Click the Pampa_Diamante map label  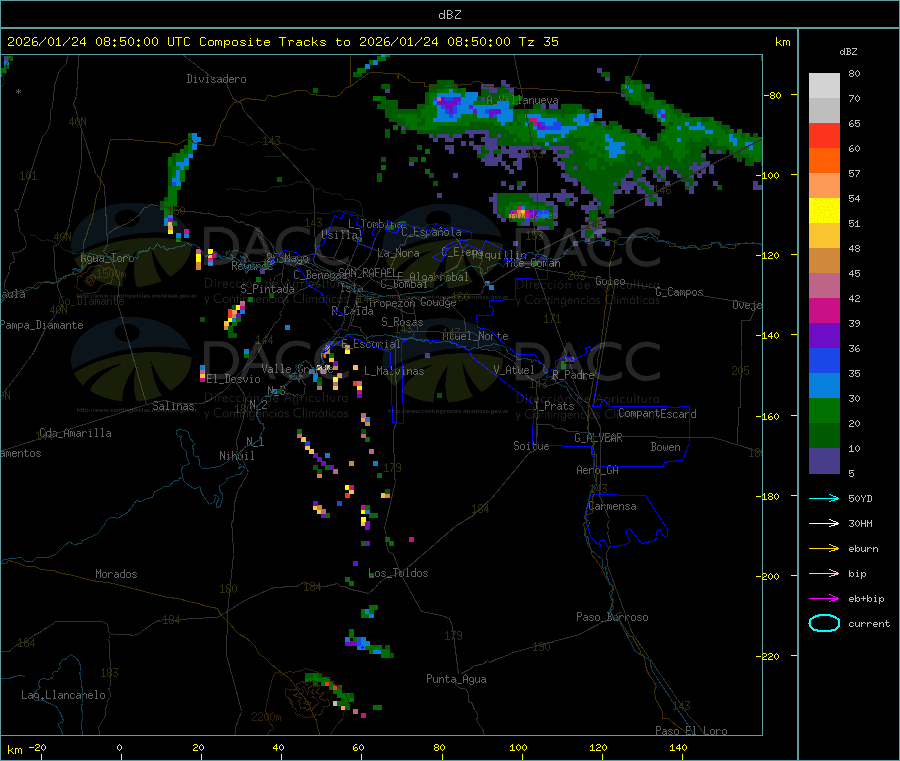[x=42, y=325]
